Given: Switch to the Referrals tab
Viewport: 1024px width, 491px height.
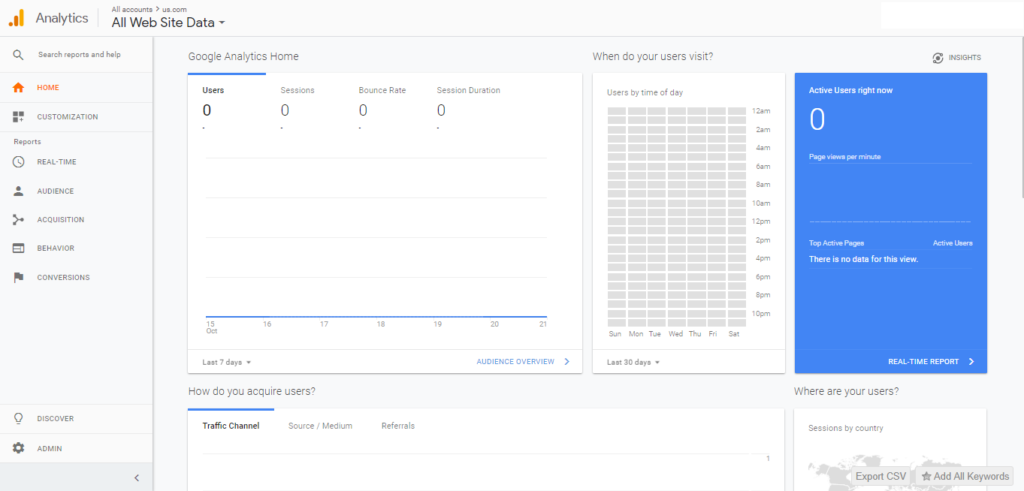Looking at the screenshot, I should (398, 426).
